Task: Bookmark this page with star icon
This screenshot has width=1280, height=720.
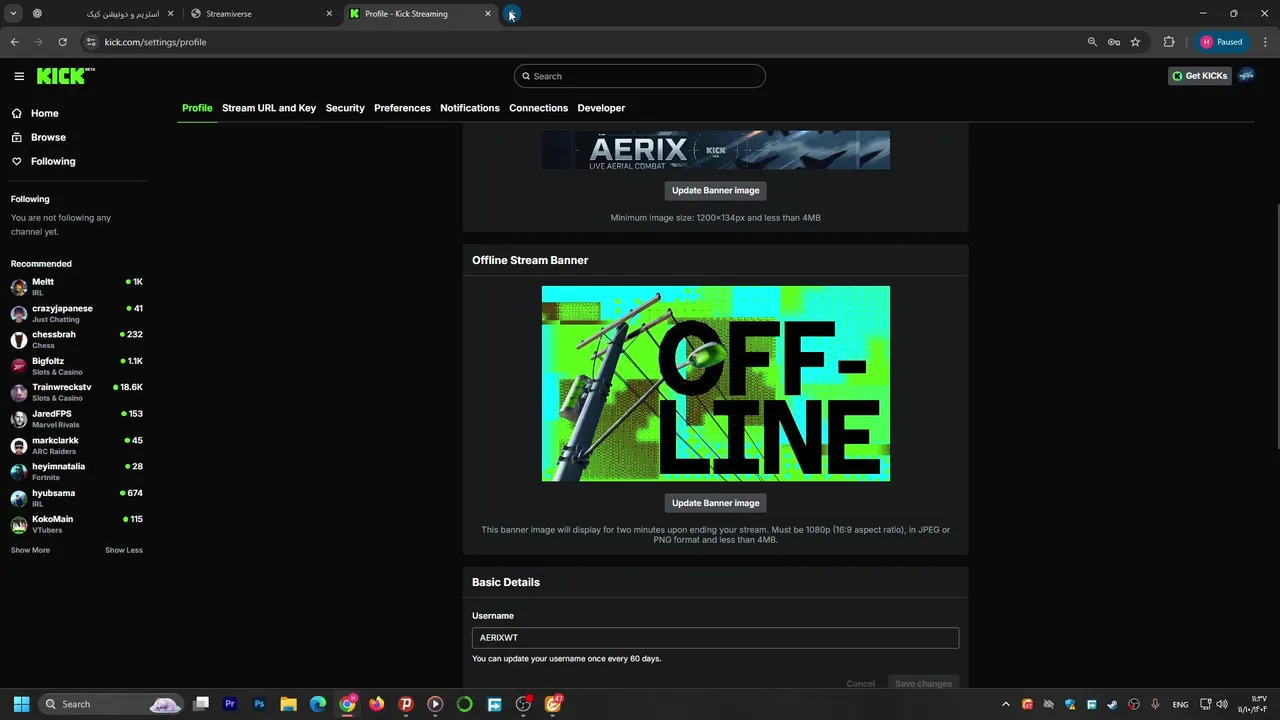Action: pyautogui.click(x=1135, y=42)
